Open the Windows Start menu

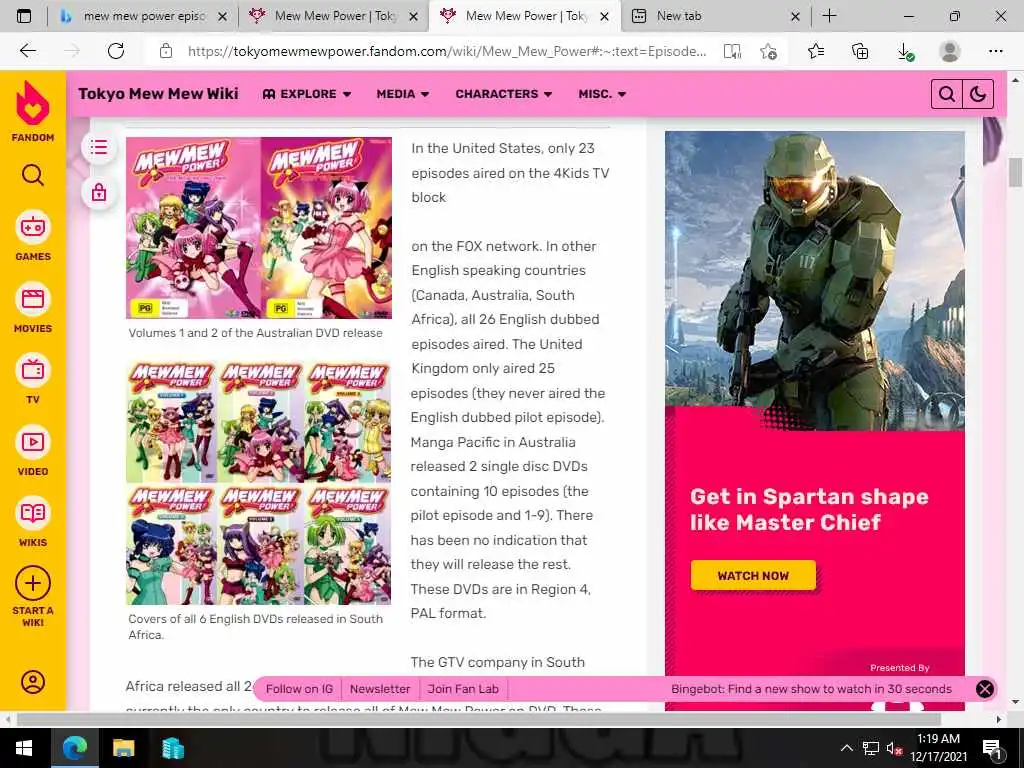(x=24, y=748)
